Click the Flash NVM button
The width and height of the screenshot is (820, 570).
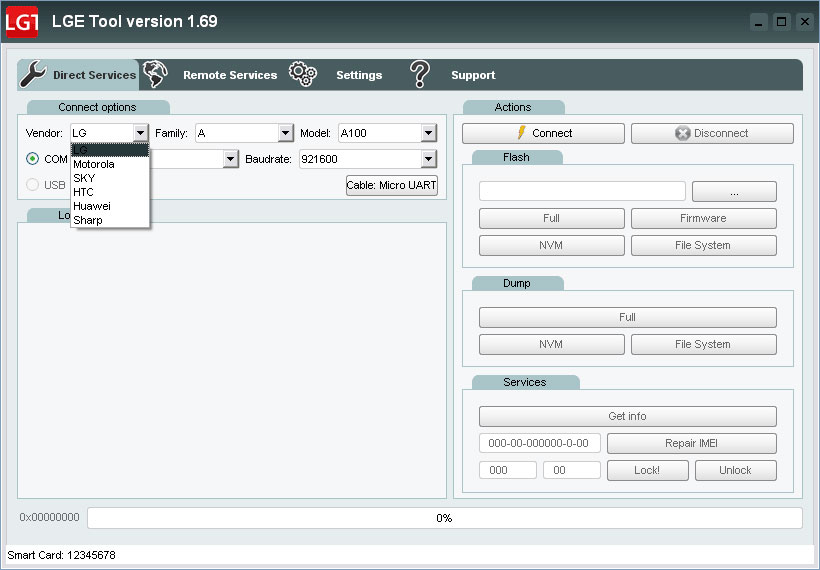click(x=551, y=245)
